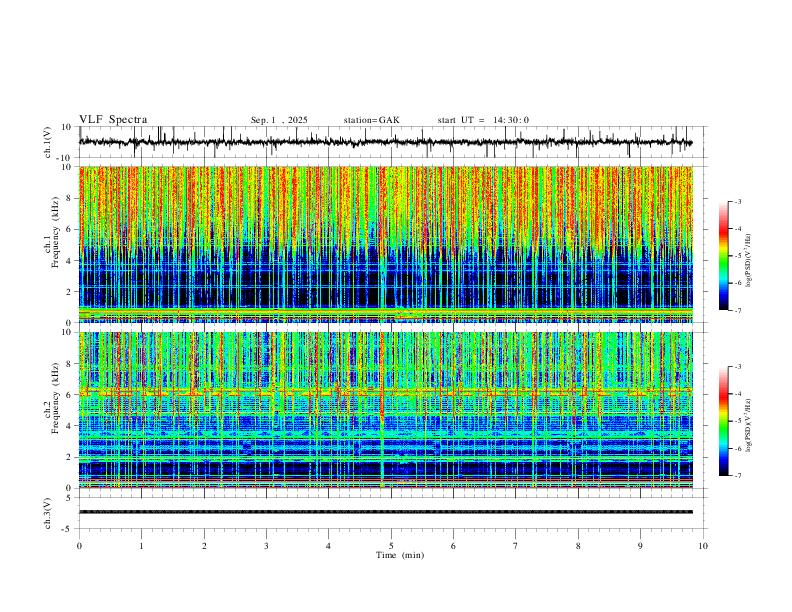Click the "9" tick on the Time axis
Screen dimensions: 792x612
tap(640, 546)
